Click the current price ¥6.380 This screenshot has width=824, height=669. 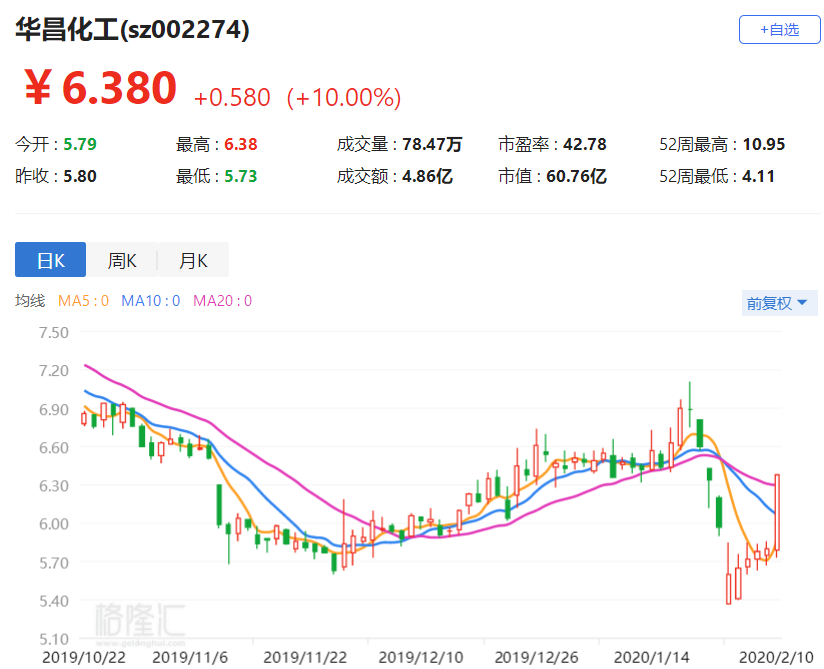click(x=100, y=88)
